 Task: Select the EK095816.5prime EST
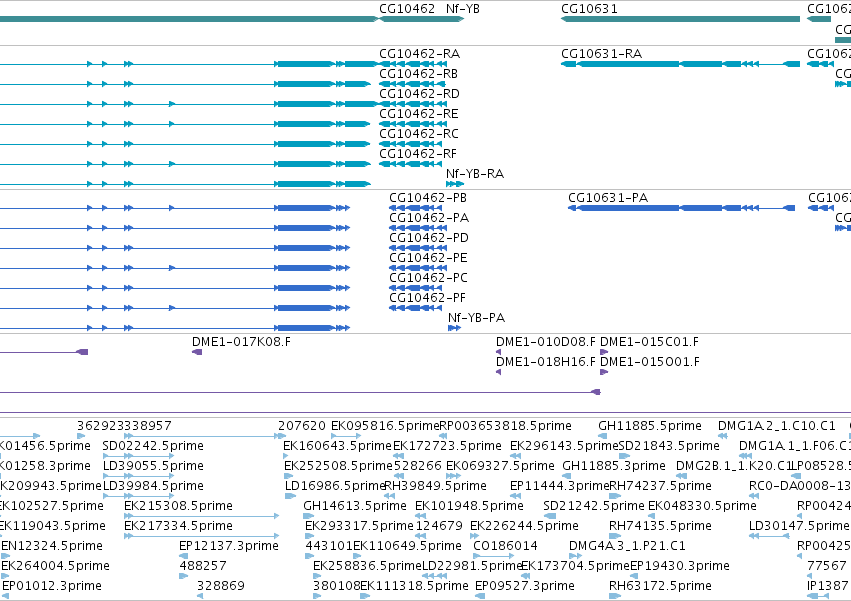point(385,426)
